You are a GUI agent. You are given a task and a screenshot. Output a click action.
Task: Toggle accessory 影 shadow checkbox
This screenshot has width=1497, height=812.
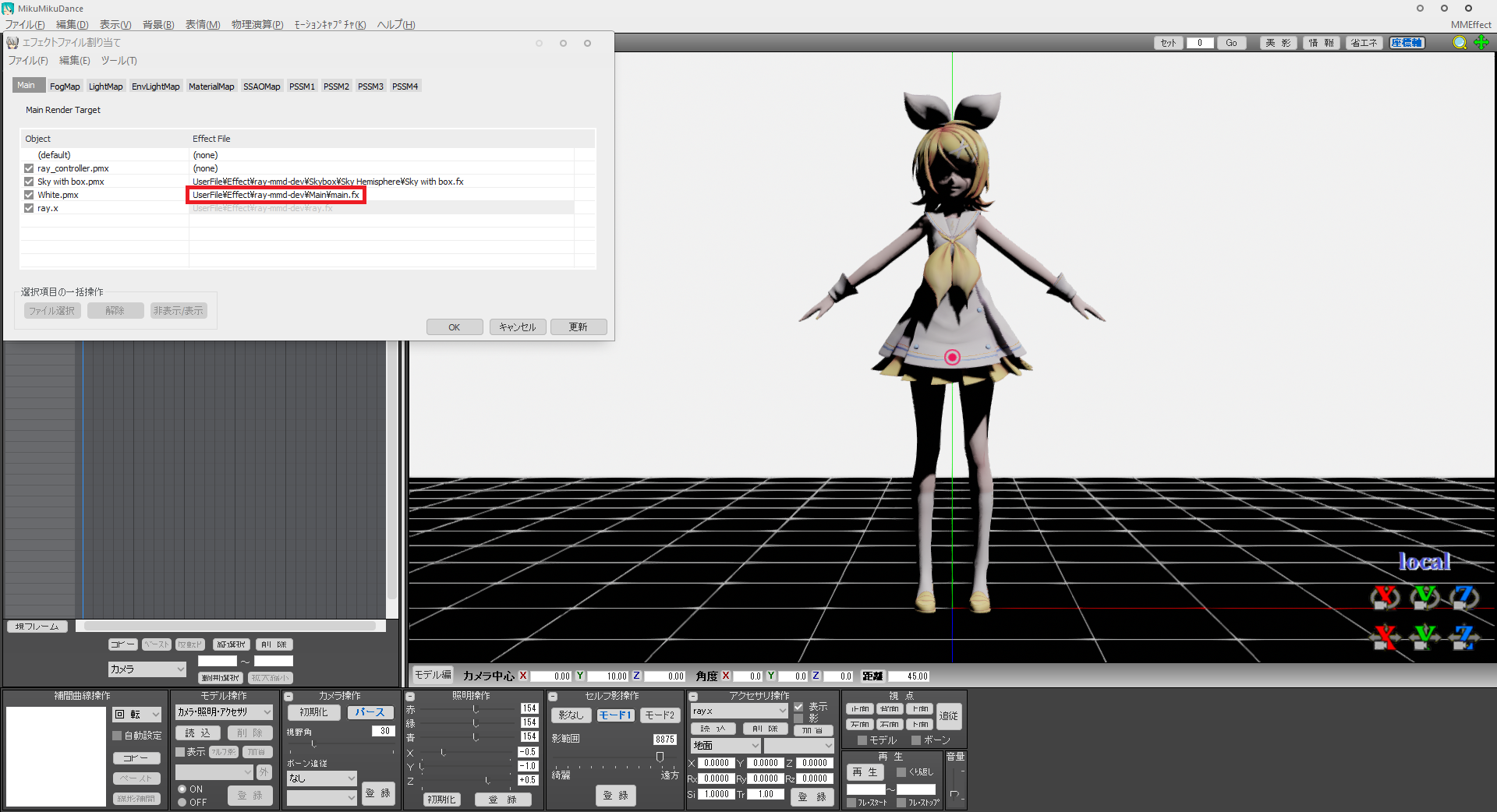coord(798,718)
